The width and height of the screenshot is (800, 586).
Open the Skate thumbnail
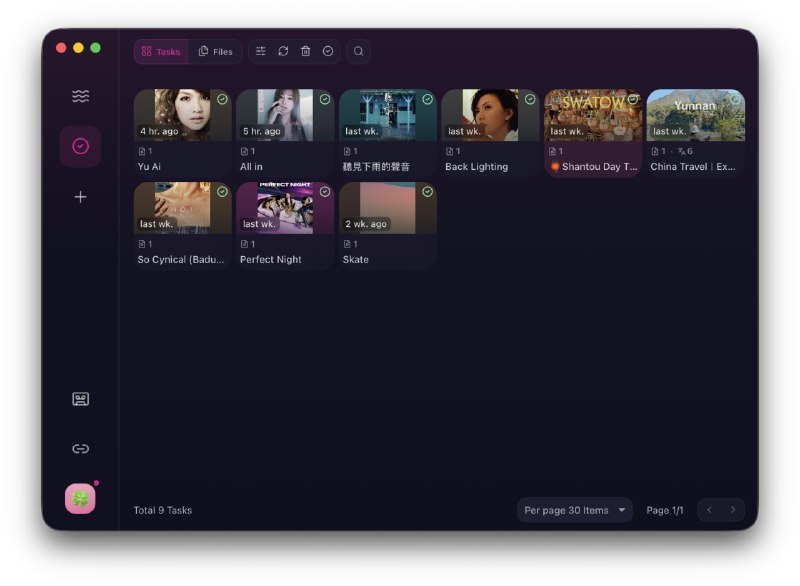pyautogui.click(x=388, y=208)
